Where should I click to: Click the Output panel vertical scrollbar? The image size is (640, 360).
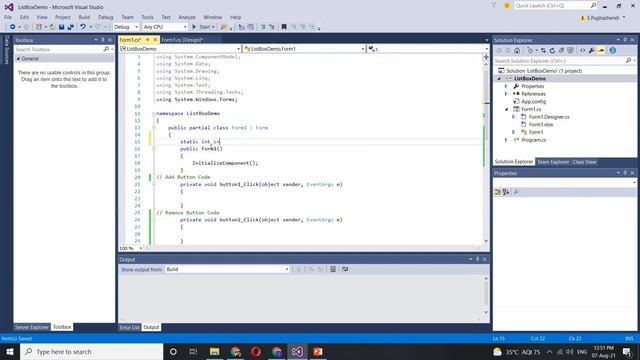486,296
